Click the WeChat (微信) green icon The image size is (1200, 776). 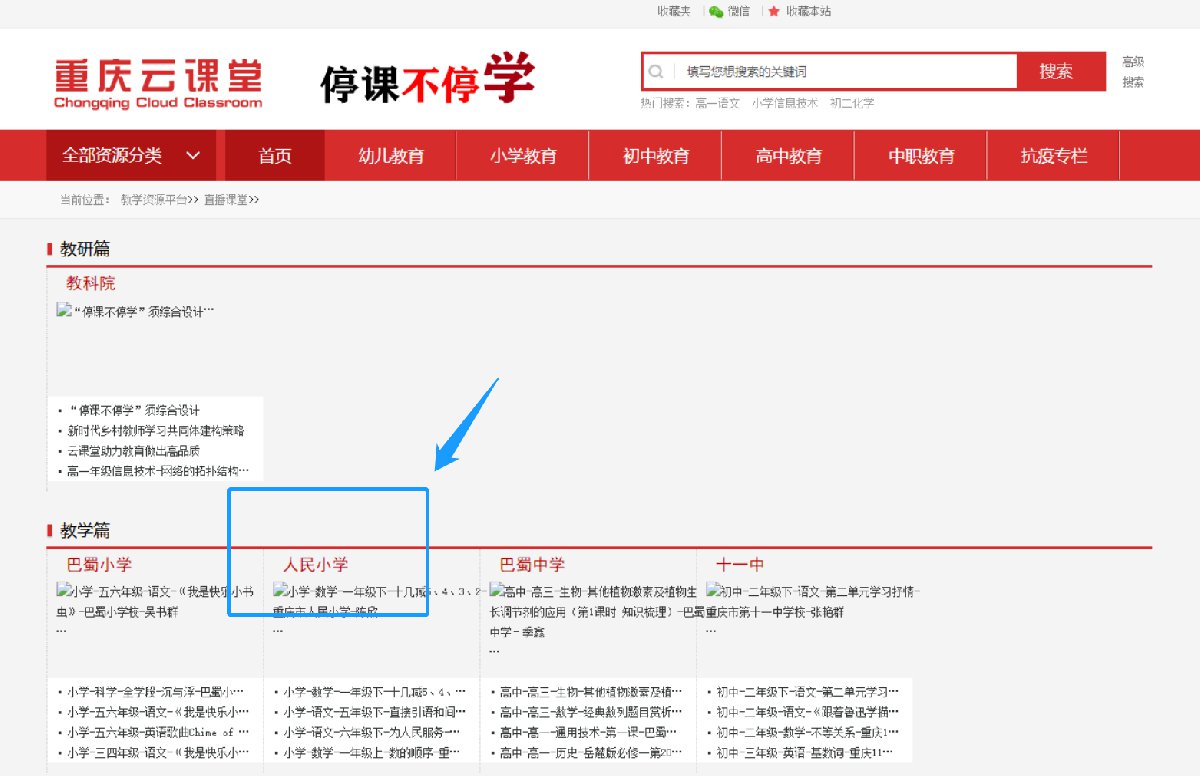click(x=716, y=12)
